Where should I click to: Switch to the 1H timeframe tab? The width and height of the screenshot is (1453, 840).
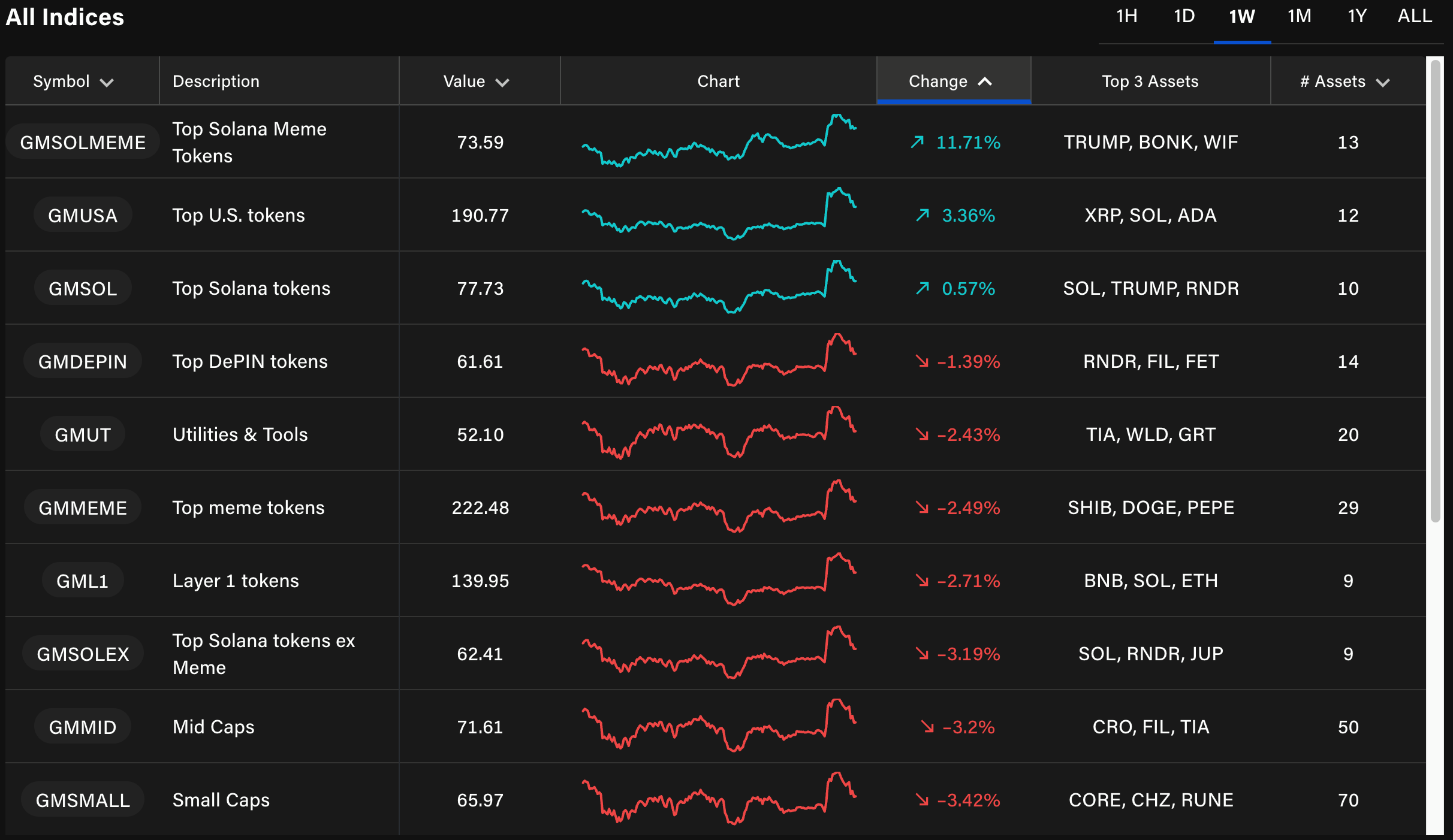1126,16
